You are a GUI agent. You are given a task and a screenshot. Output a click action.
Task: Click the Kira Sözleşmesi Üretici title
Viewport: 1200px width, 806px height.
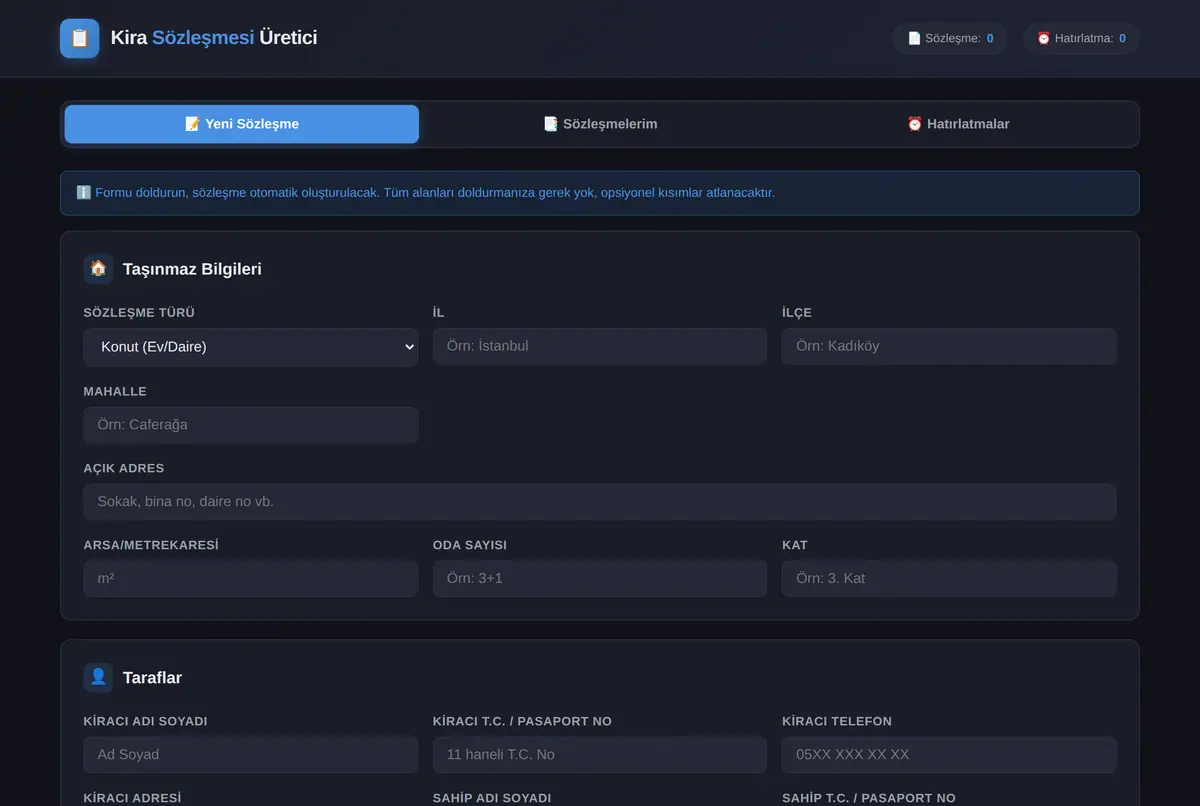click(x=214, y=38)
